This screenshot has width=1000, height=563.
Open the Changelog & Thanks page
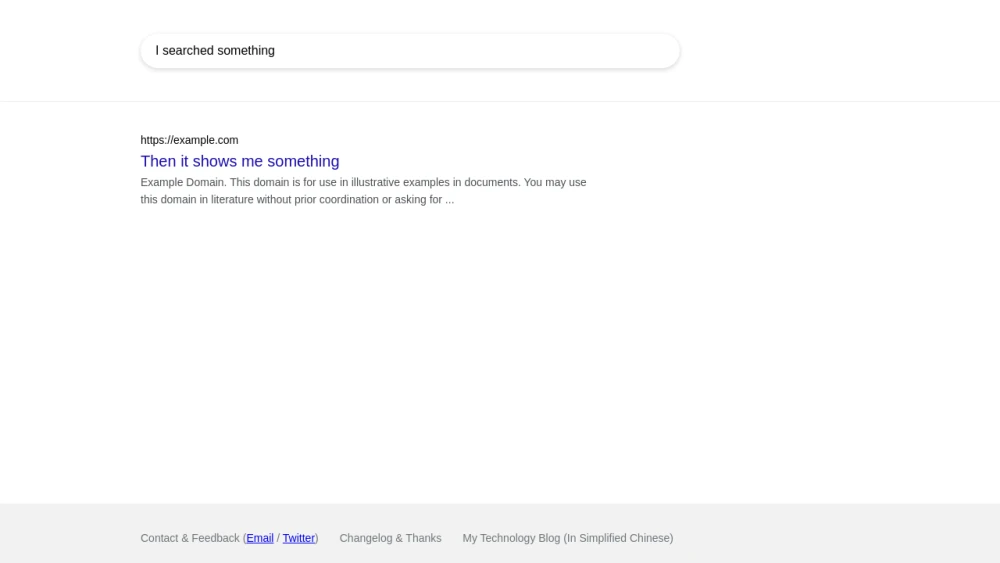point(390,538)
